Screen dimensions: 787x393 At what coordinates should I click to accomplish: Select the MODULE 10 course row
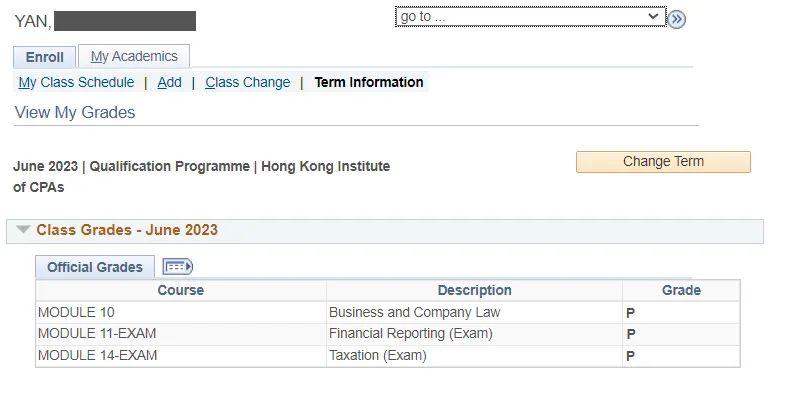[387, 312]
